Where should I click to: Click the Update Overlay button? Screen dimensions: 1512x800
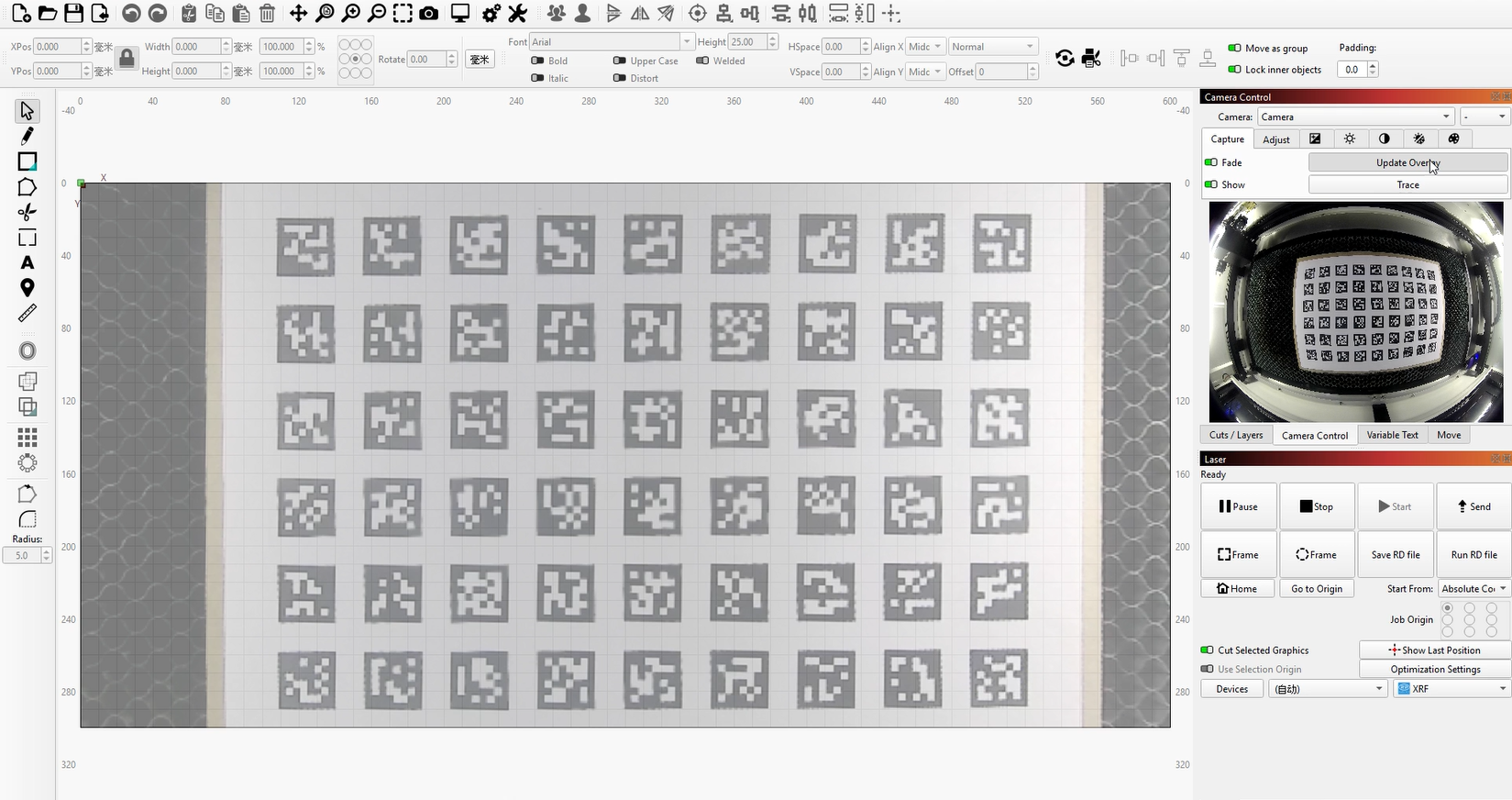[x=1407, y=162]
